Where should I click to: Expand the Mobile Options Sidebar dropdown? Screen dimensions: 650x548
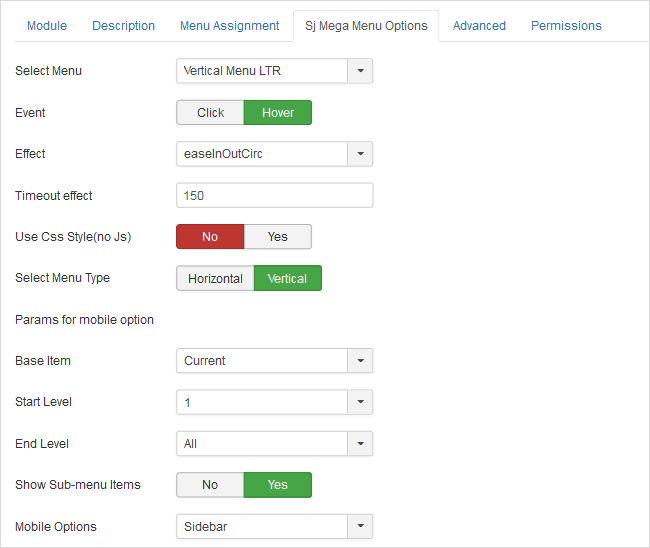pos(360,526)
